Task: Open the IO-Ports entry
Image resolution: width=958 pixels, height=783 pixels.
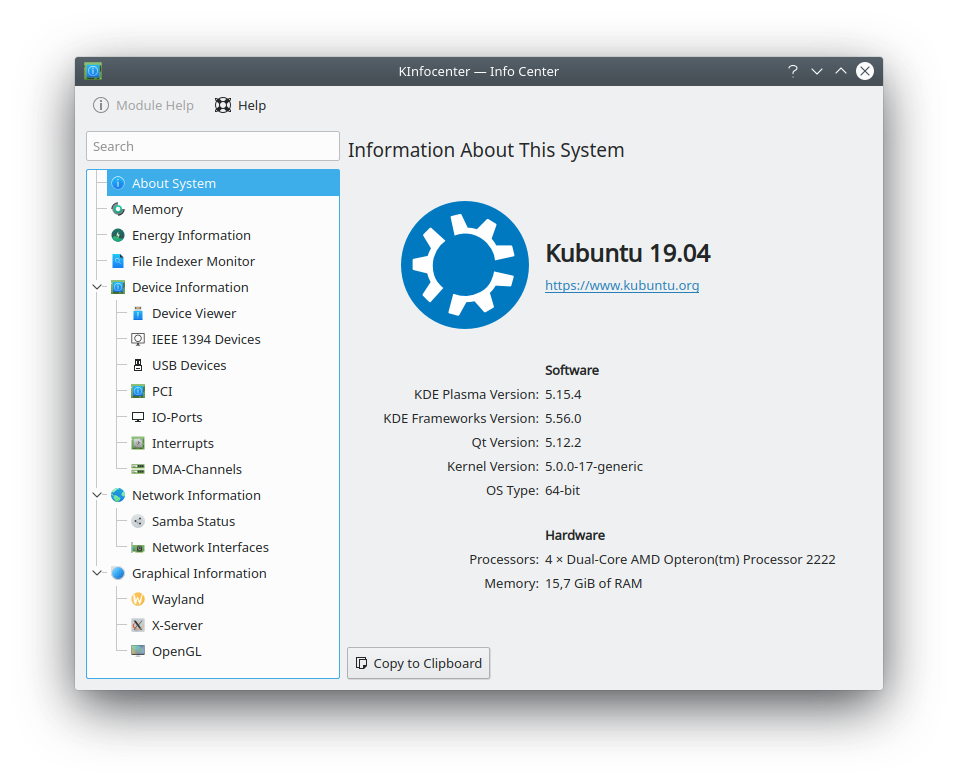Action: [233, 418]
